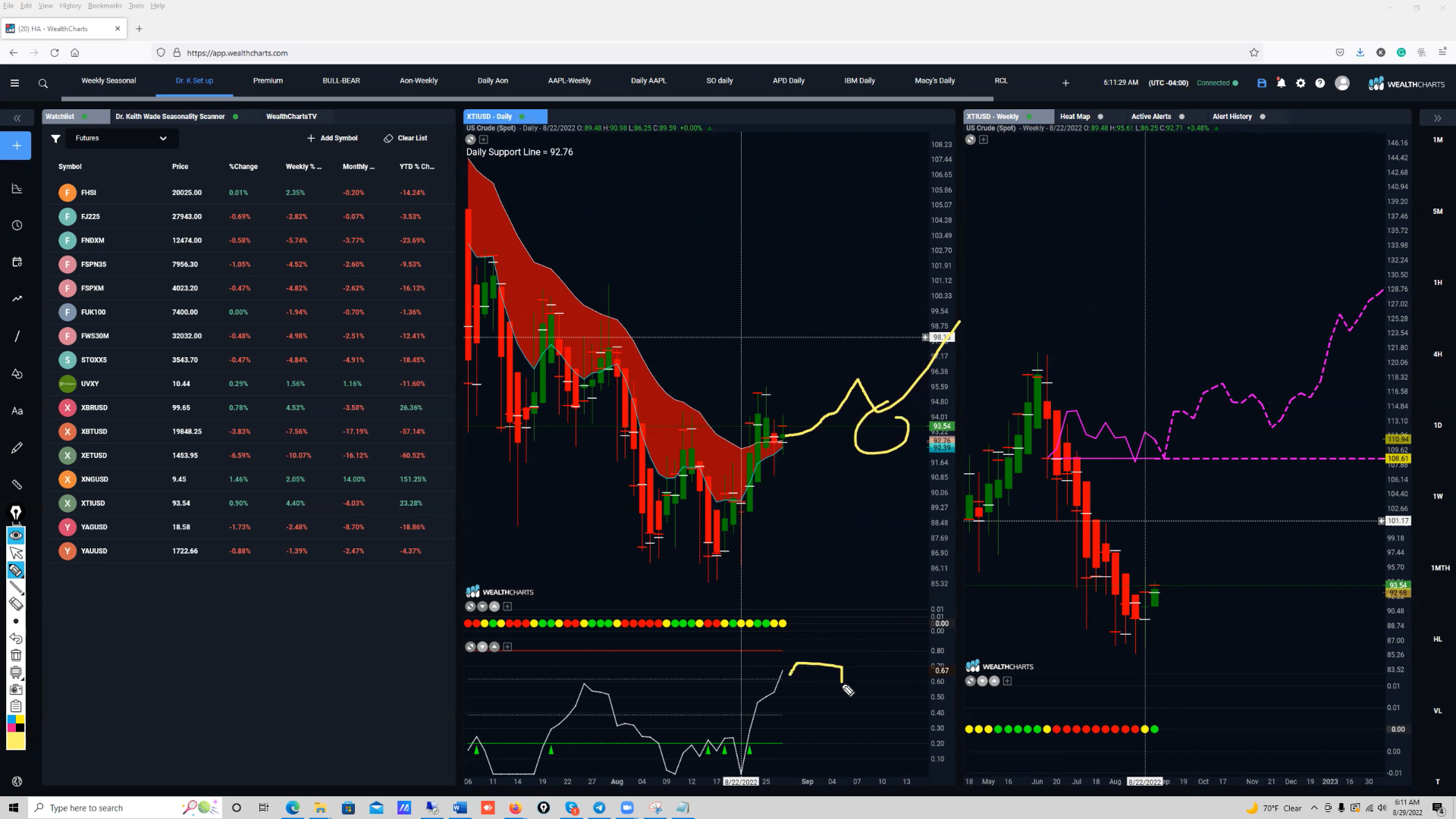
Task: Toggle the Watchlist tab status dot
Action: pyautogui.click(x=85, y=117)
